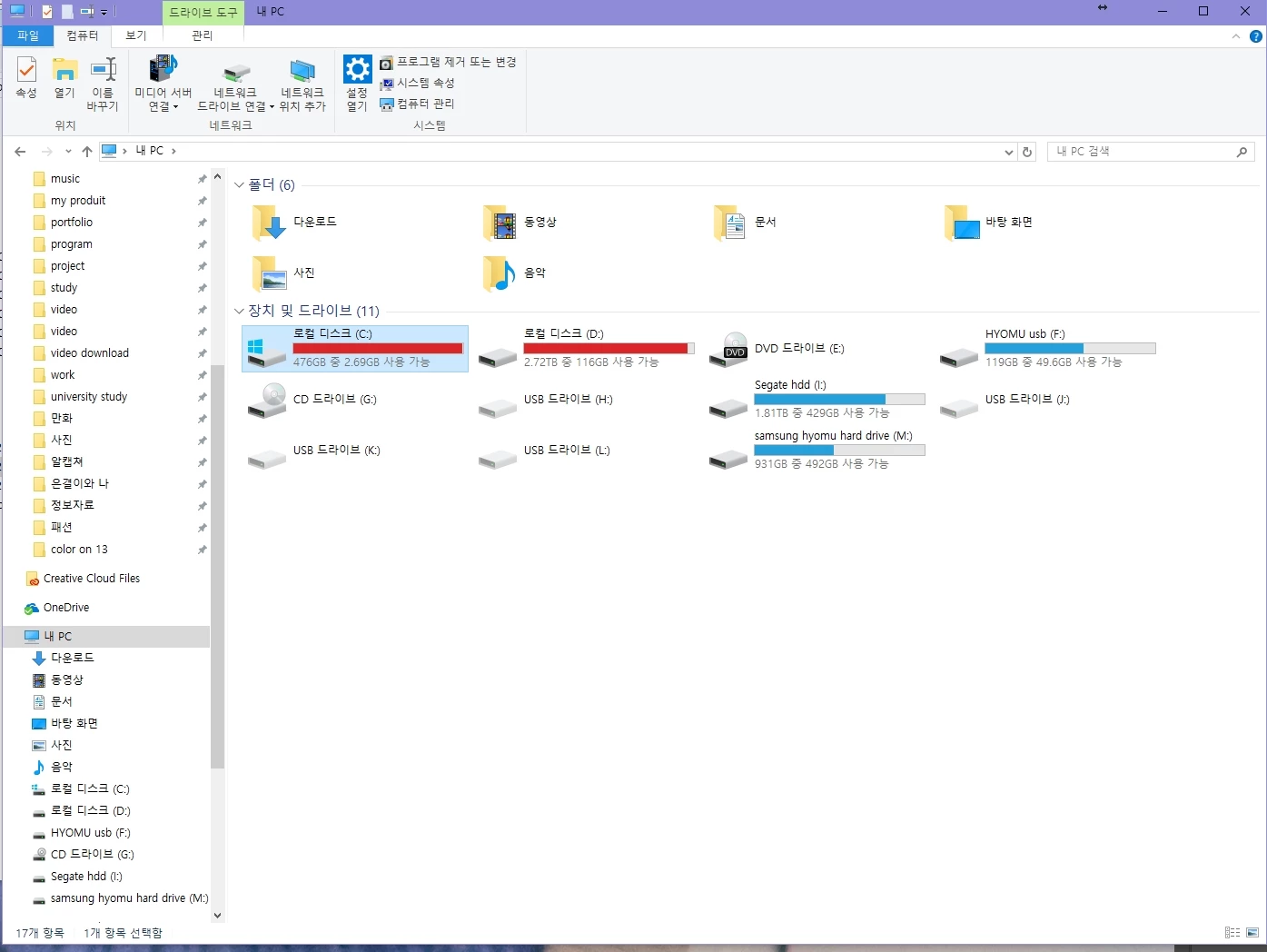The width and height of the screenshot is (1267, 952).
Task: Select the 로컬 디스크 (C:) drive
Action: [x=355, y=349]
